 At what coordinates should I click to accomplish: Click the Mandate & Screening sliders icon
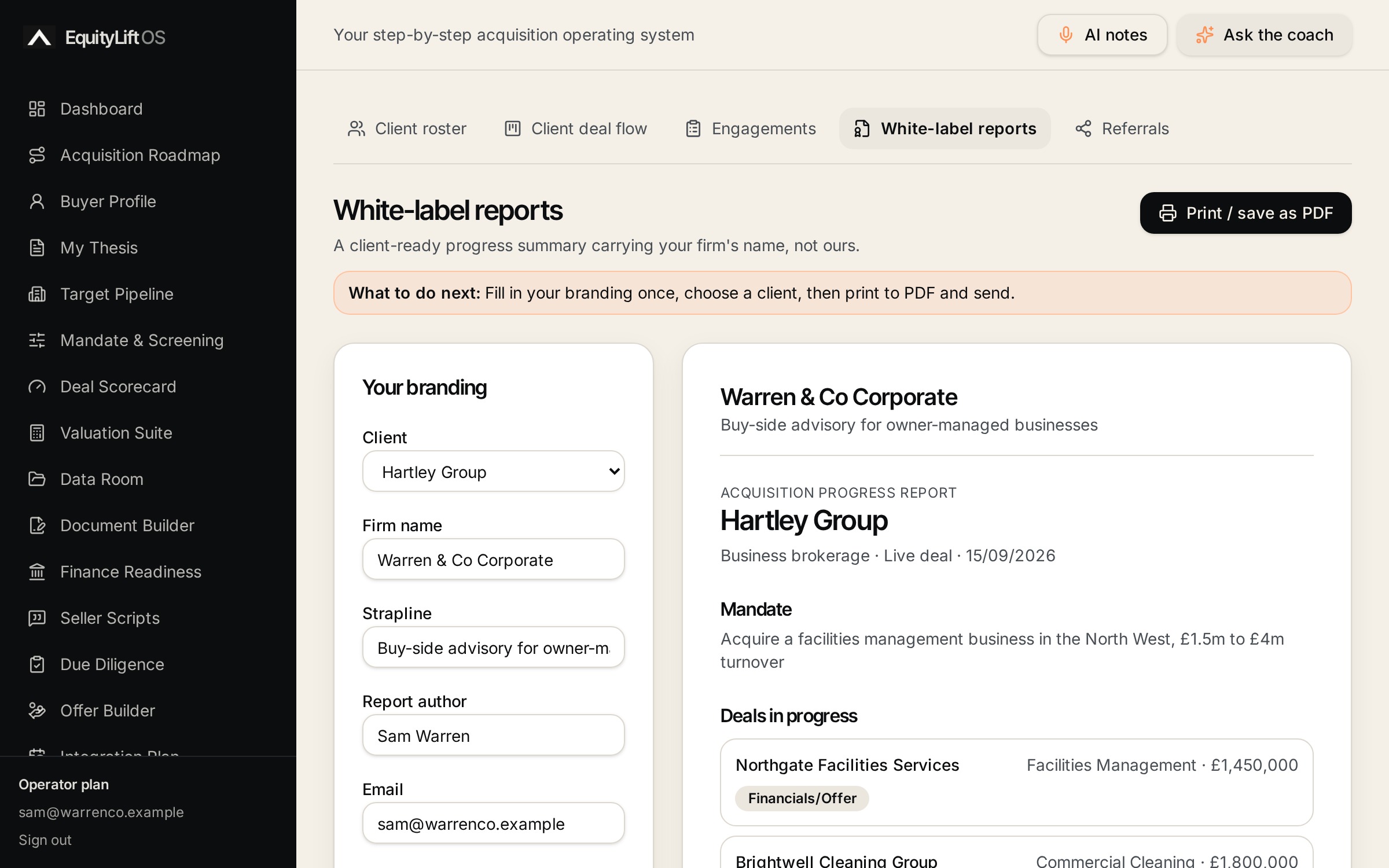37,340
